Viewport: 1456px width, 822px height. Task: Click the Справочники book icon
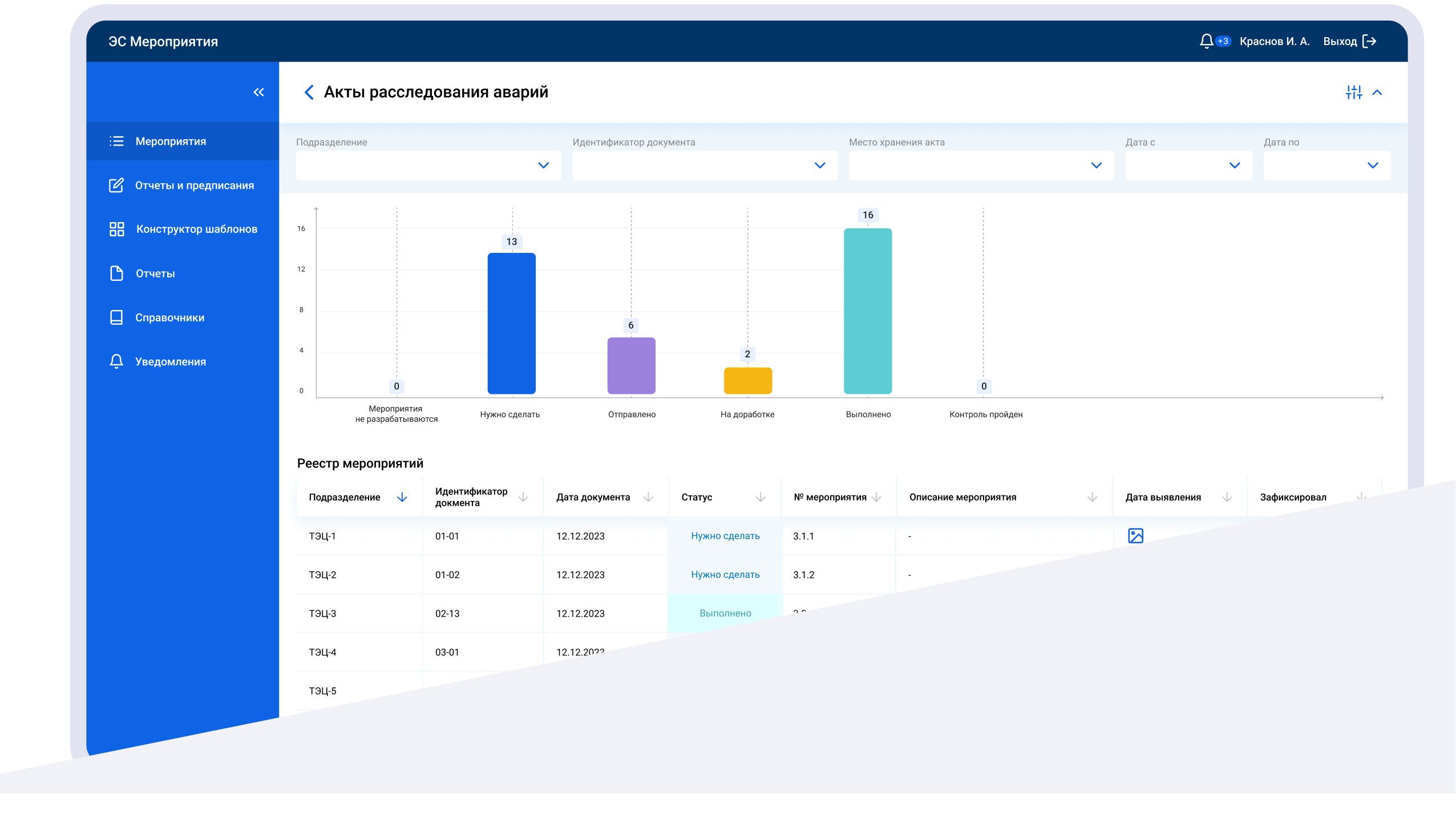click(116, 317)
